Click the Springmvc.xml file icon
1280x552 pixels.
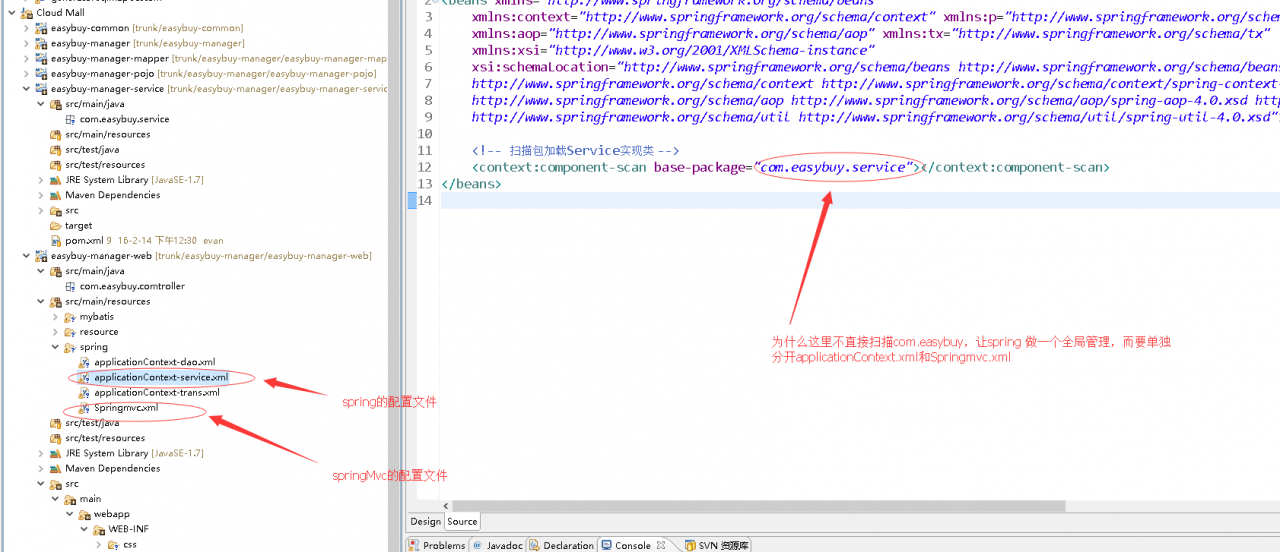tap(85, 408)
